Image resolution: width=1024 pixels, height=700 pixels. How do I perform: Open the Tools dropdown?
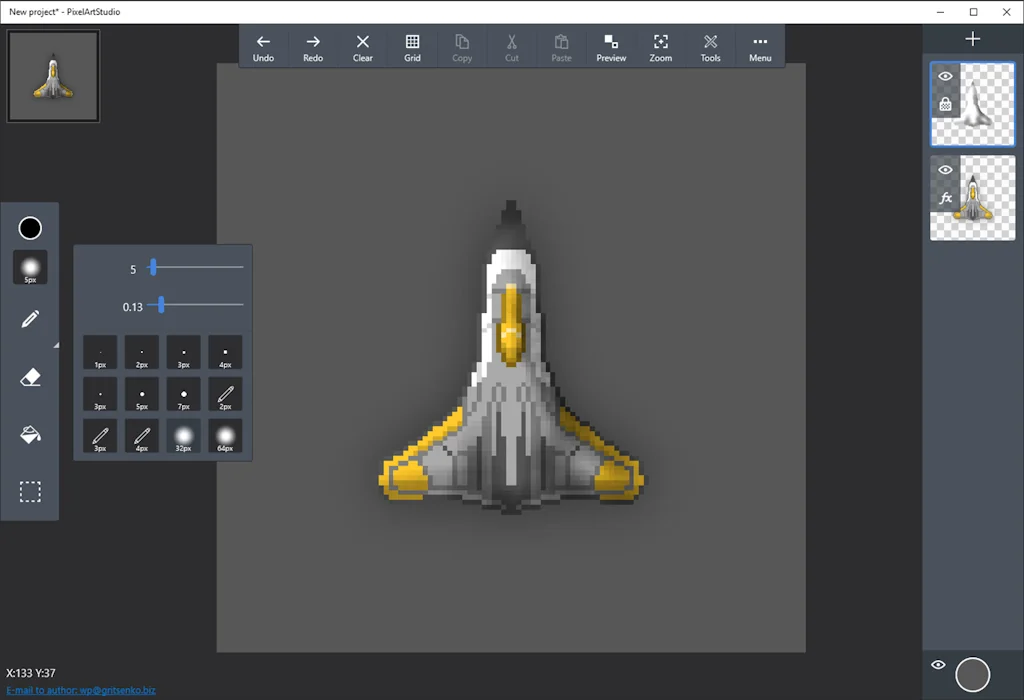pos(710,46)
